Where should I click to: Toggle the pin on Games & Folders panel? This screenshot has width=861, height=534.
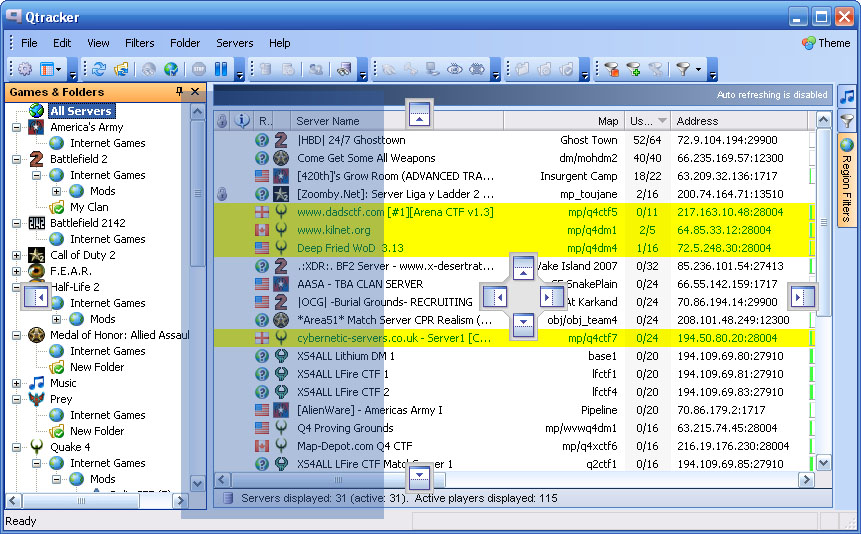179,91
